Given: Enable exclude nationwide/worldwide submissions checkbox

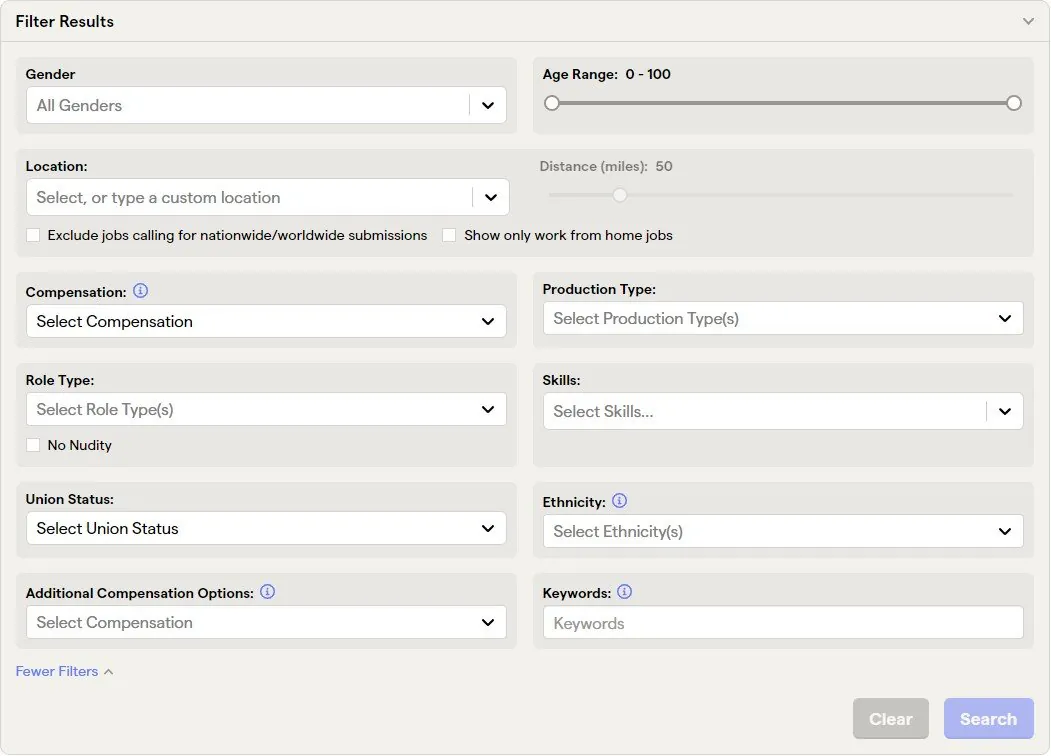Looking at the screenshot, I should tap(34, 235).
